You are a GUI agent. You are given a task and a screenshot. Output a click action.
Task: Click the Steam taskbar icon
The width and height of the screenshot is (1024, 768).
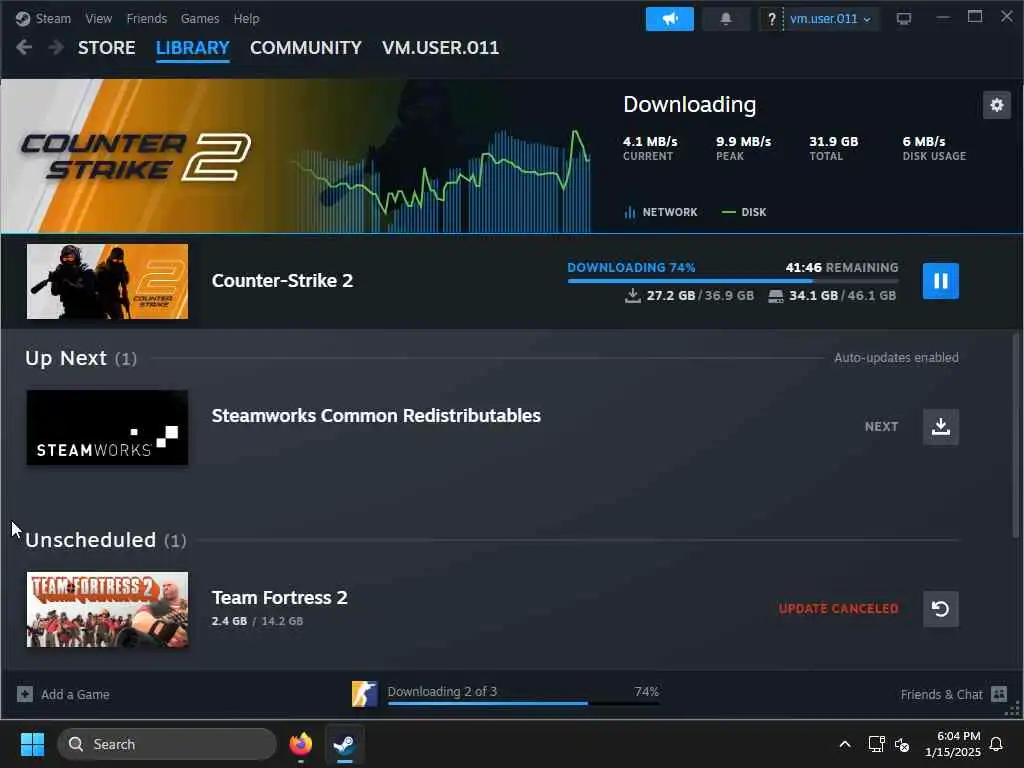344,744
